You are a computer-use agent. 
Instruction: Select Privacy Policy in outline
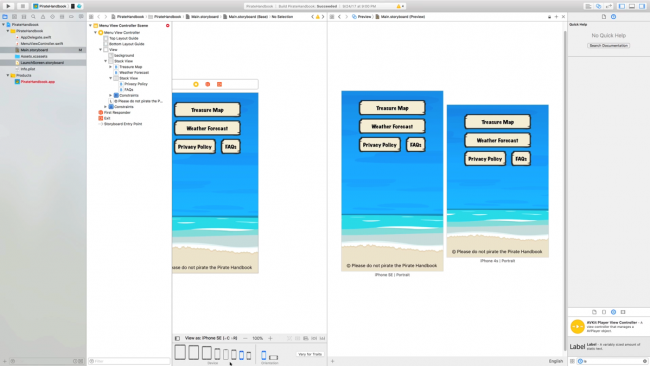[x=136, y=84]
